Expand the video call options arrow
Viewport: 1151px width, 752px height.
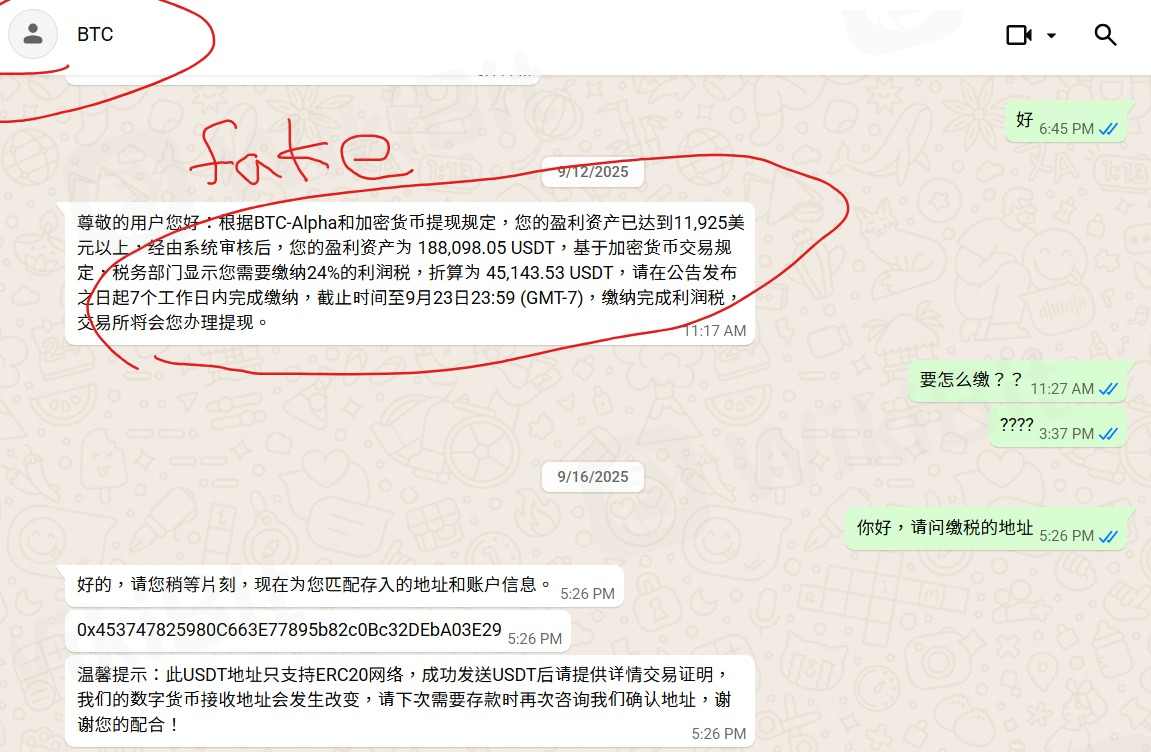[1051, 35]
